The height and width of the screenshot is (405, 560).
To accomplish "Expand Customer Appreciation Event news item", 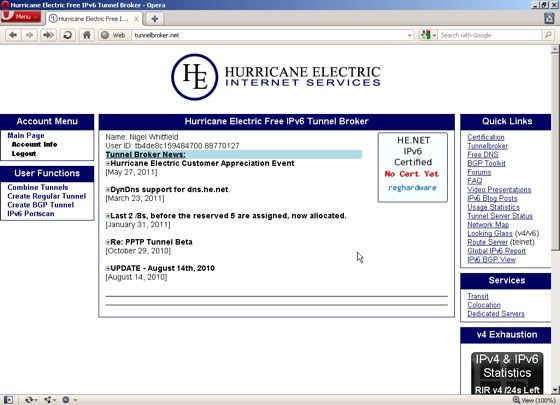I will pos(108,163).
